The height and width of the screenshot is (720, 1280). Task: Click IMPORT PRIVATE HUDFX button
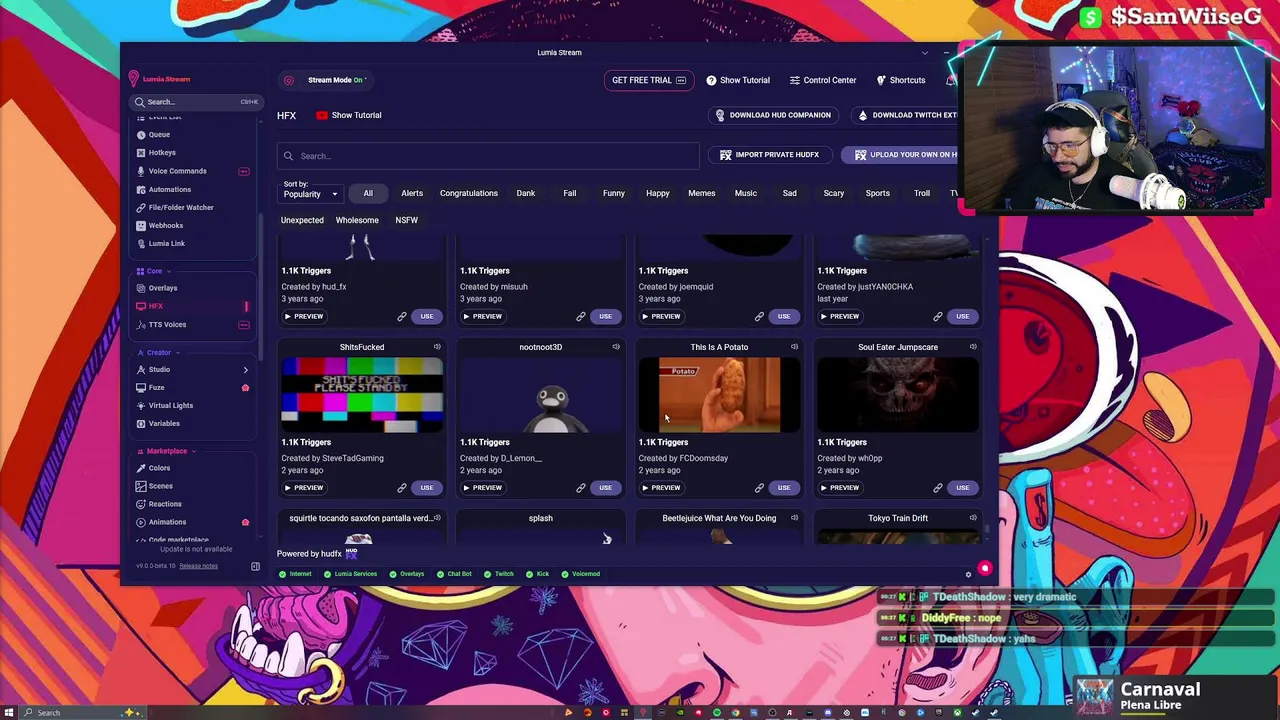[769, 155]
